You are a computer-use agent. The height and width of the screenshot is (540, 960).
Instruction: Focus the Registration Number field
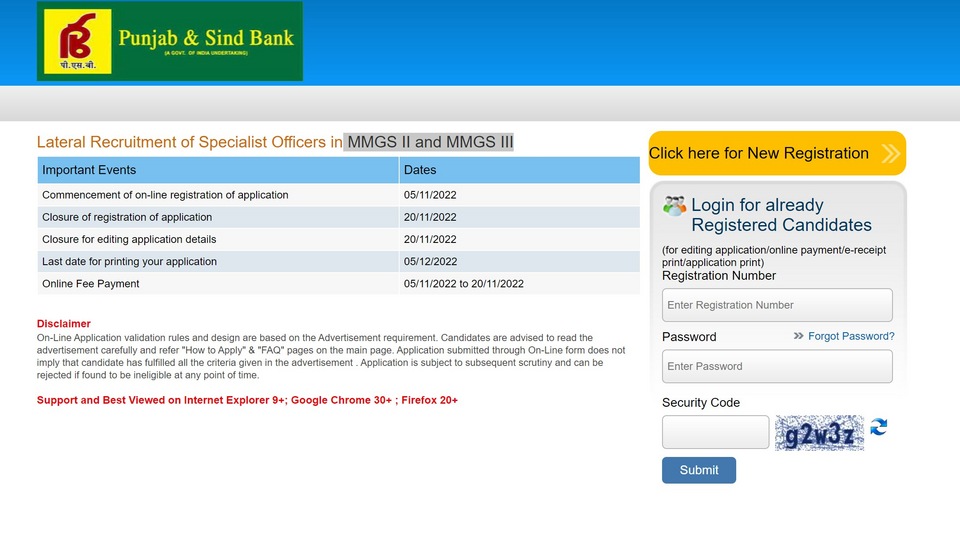pyautogui.click(x=777, y=305)
